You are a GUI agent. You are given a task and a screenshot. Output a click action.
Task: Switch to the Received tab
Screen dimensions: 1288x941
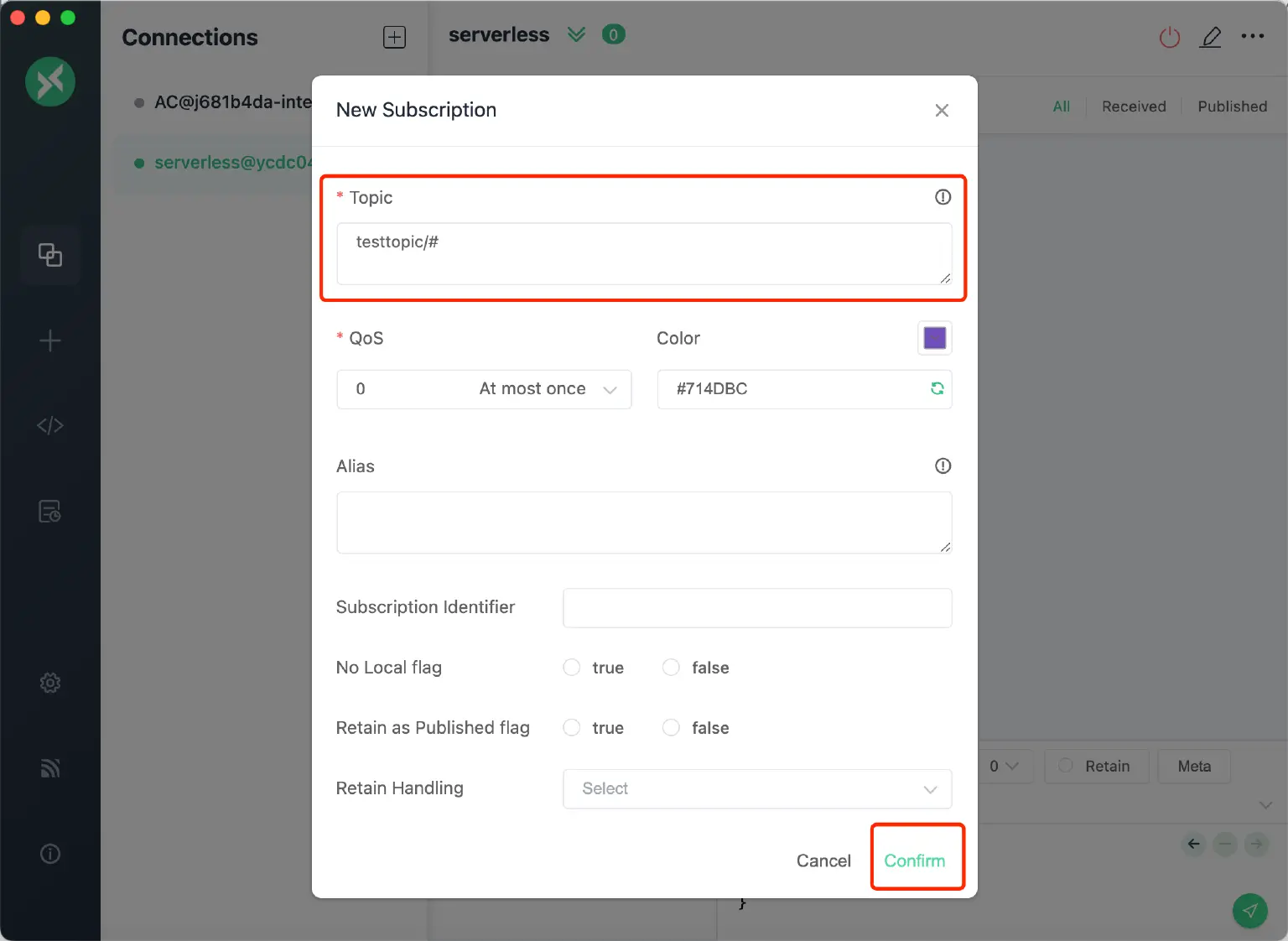1134,107
